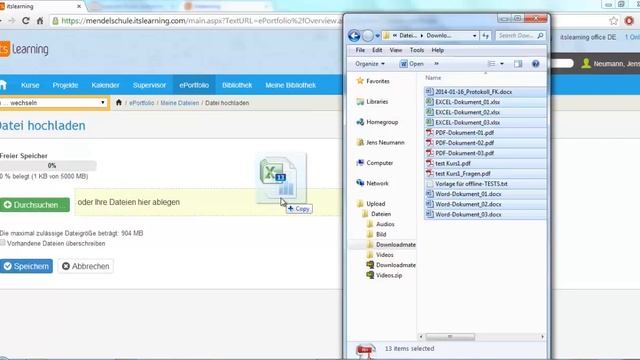The height and width of the screenshot is (360, 640).
Task: Toggle Vorhandene Dateien überschreiben checkbox
Action: [3, 243]
